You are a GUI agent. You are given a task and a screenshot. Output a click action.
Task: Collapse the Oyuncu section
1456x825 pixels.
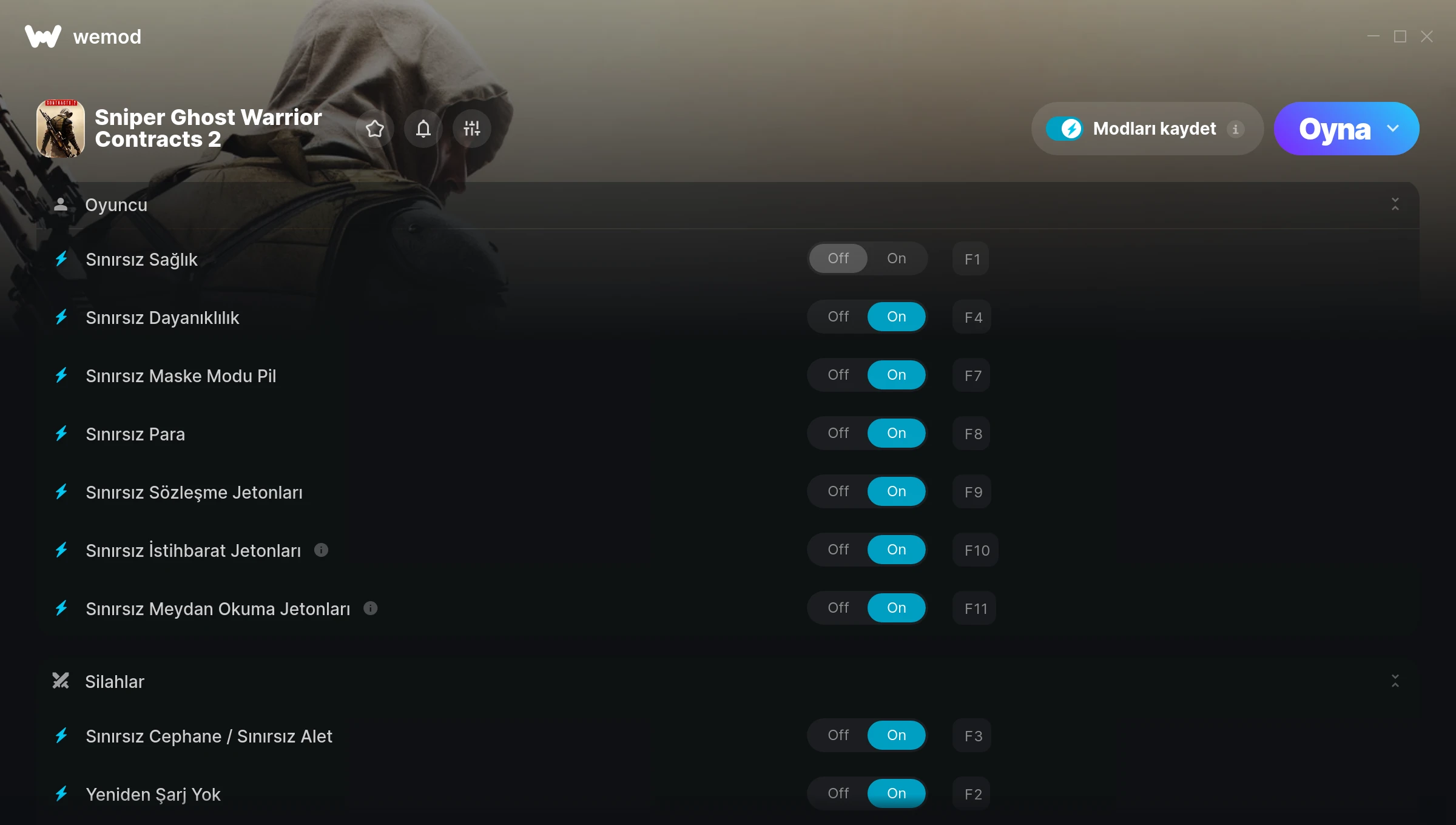click(x=1395, y=204)
